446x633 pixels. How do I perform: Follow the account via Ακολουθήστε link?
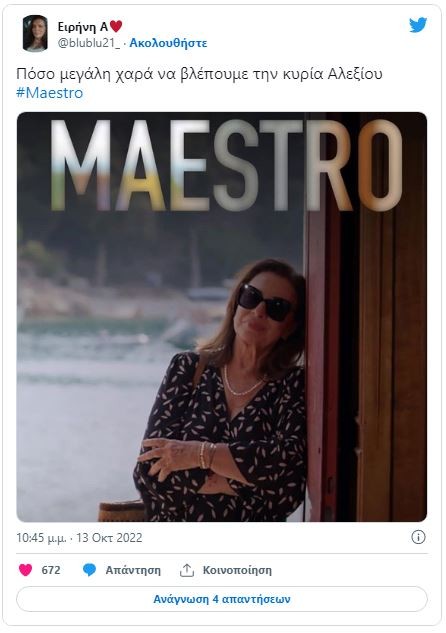tap(168, 43)
